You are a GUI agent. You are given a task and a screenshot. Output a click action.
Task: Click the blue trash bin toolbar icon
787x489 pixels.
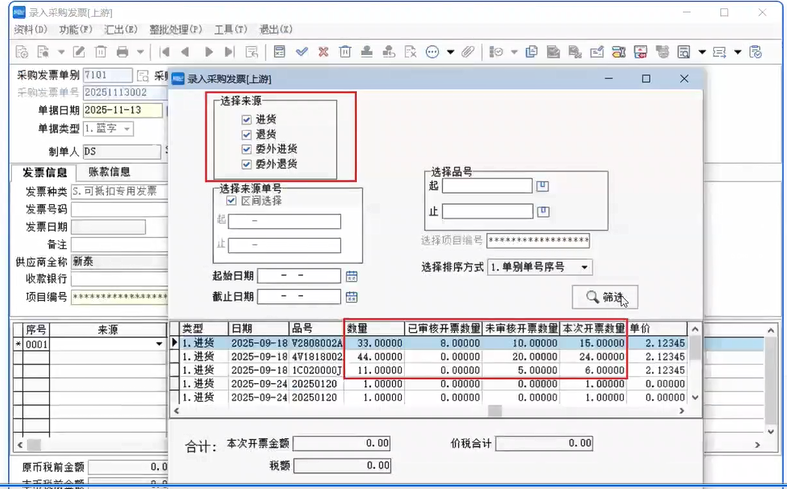(345, 52)
